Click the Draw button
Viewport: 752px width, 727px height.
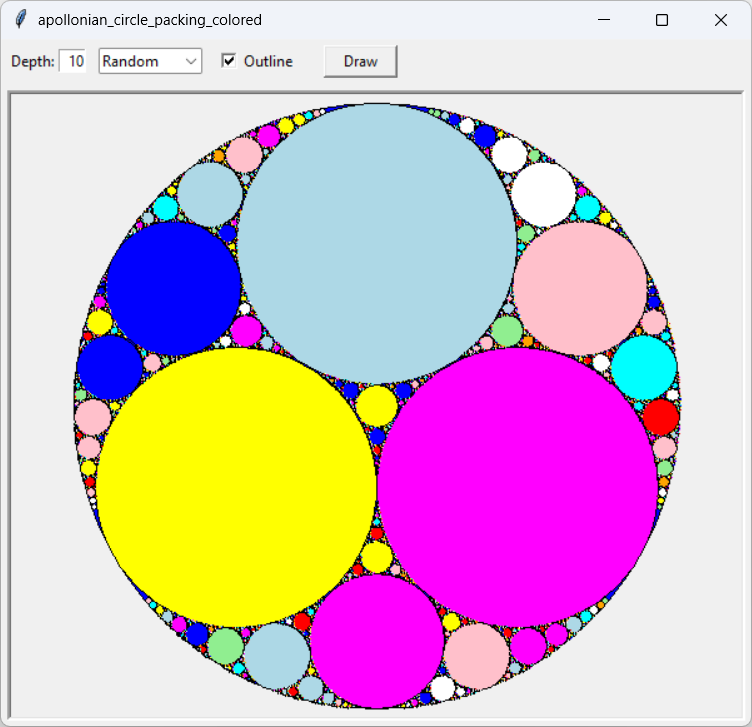tap(360, 61)
